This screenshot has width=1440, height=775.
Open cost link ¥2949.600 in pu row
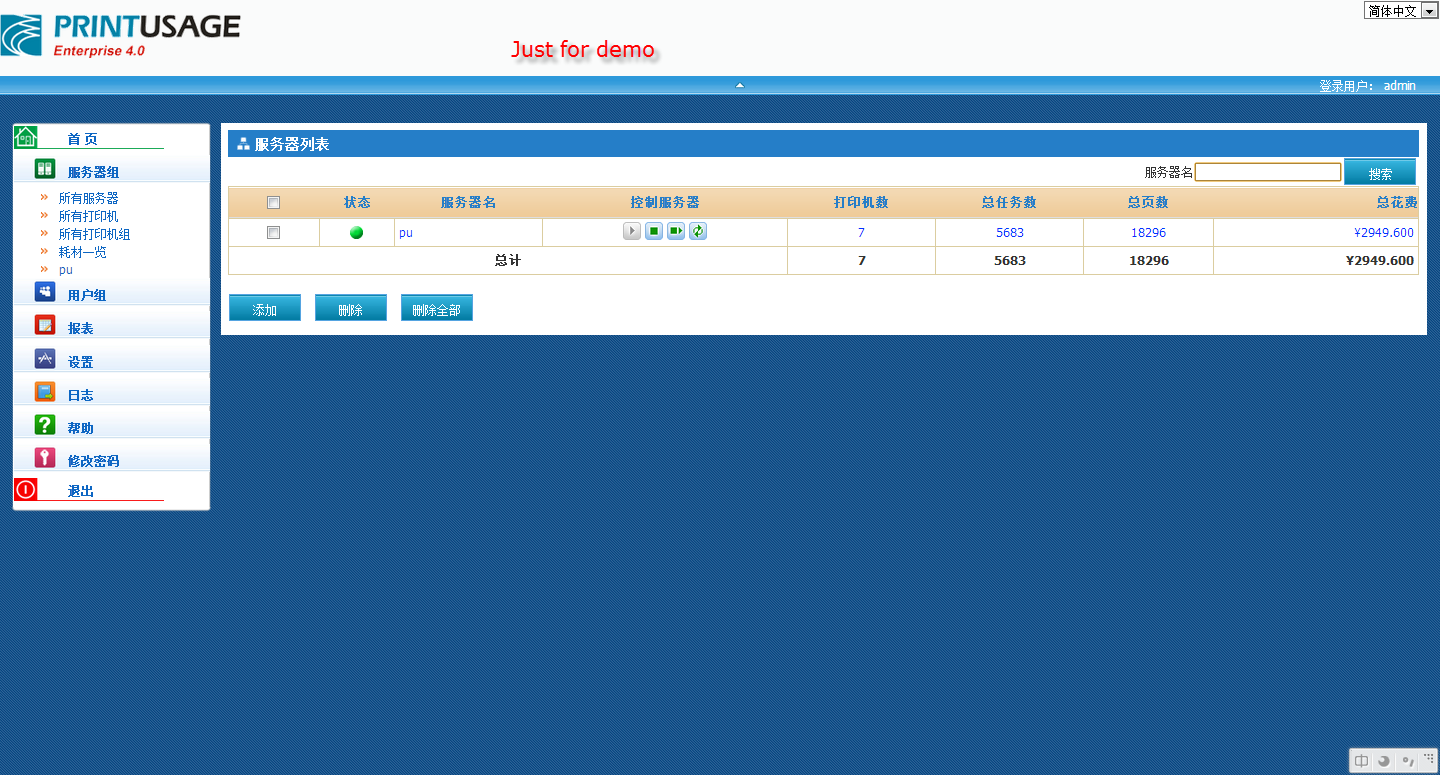coord(1384,233)
